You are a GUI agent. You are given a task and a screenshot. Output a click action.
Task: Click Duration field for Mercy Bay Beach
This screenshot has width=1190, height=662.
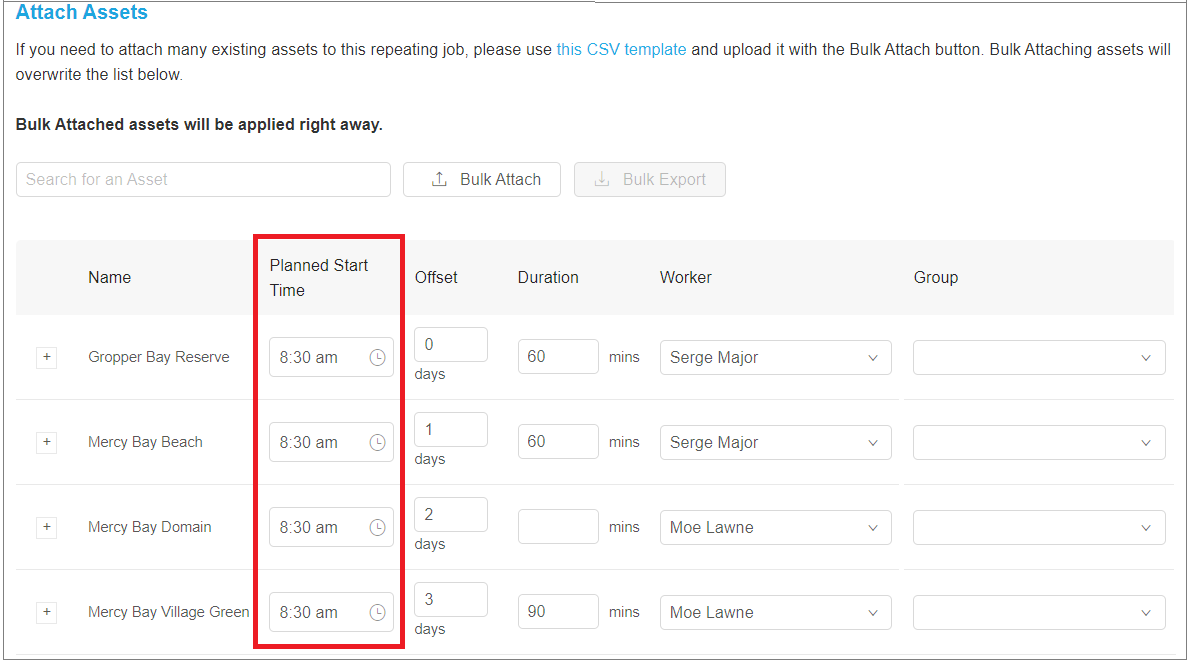[x=558, y=442]
